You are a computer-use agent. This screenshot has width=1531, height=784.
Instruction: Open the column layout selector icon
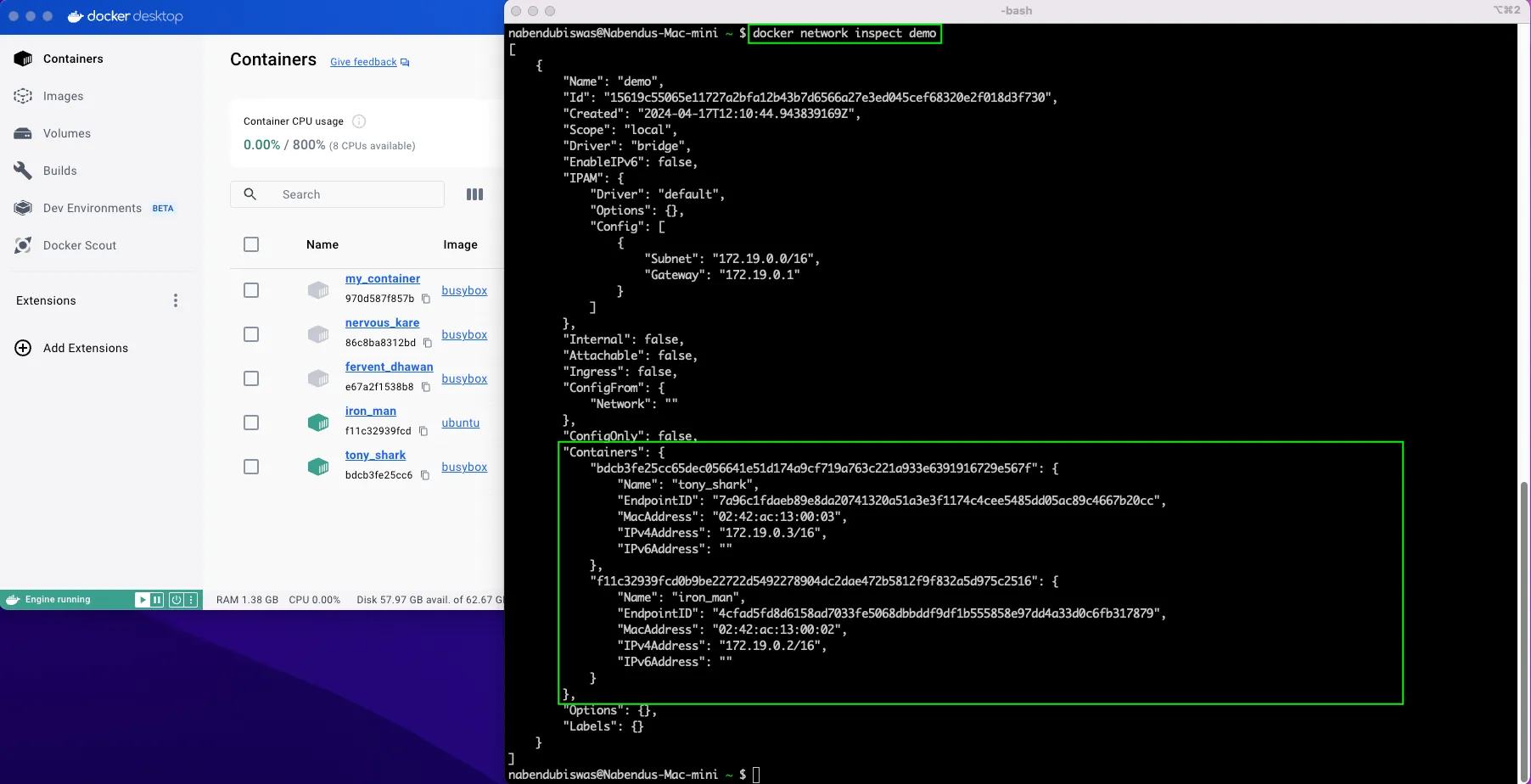[x=475, y=194]
